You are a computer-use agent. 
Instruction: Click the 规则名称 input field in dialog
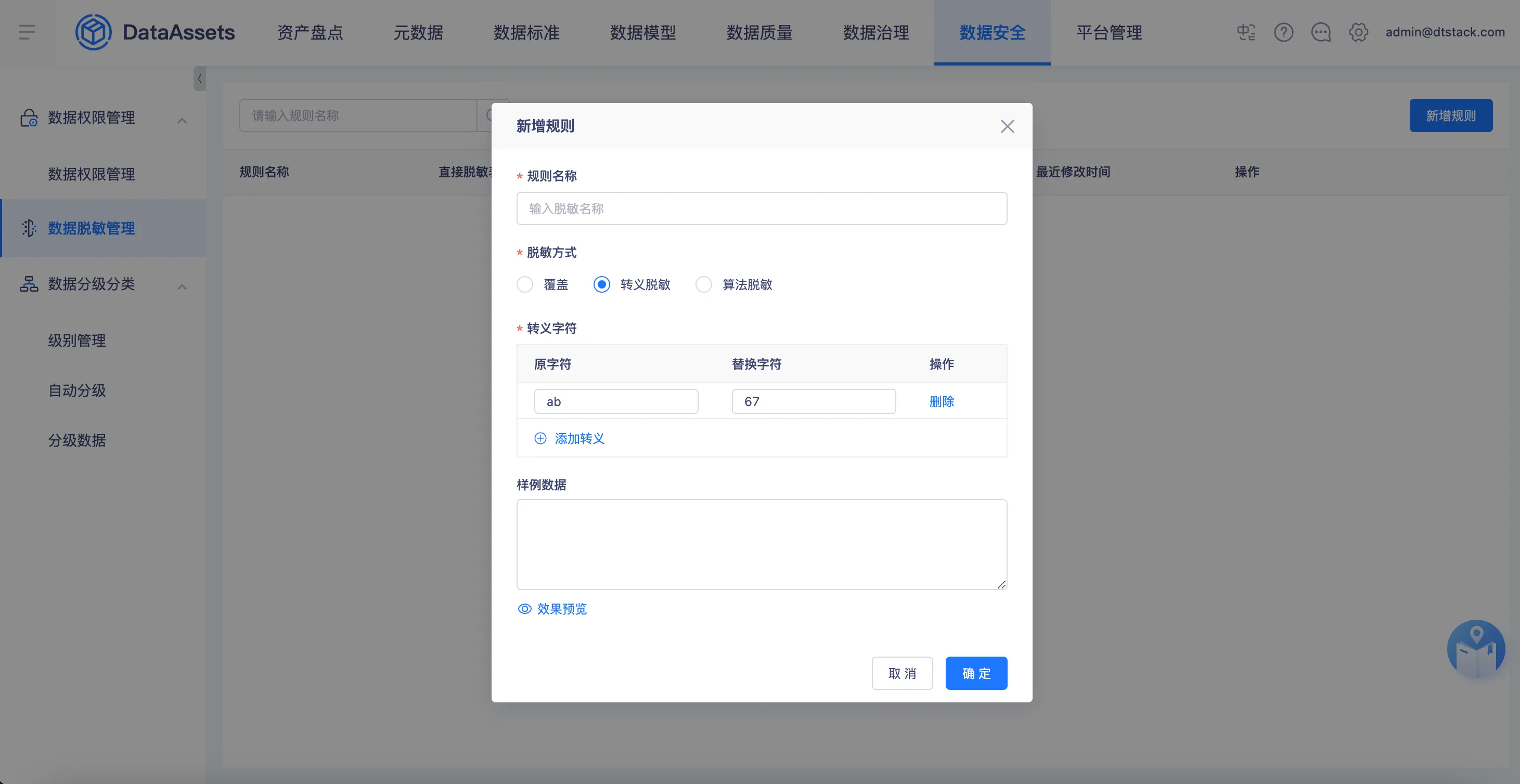coord(761,208)
